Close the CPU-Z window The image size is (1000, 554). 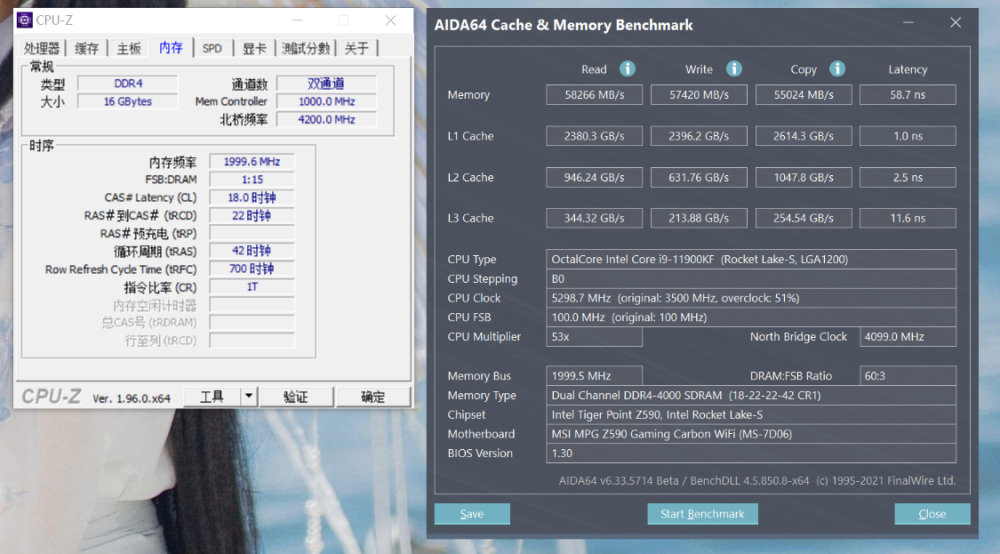[x=390, y=20]
